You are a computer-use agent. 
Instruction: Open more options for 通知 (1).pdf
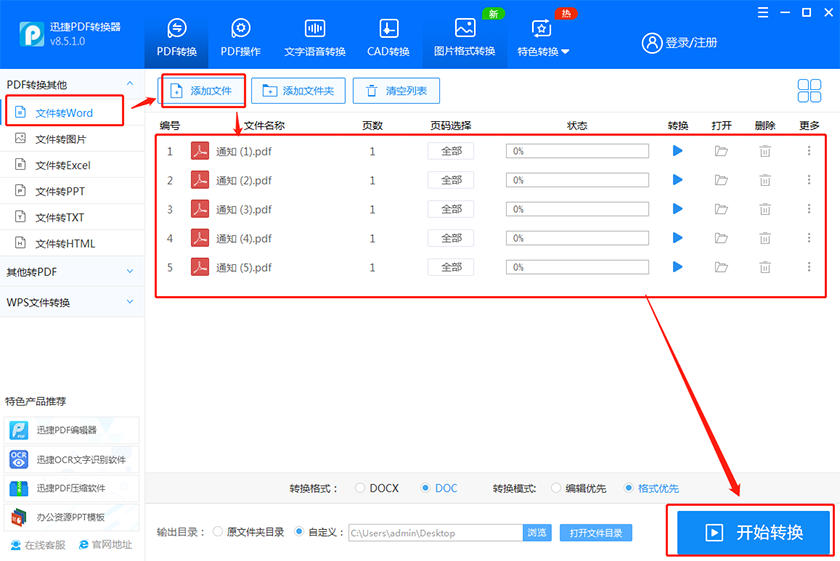click(809, 151)
